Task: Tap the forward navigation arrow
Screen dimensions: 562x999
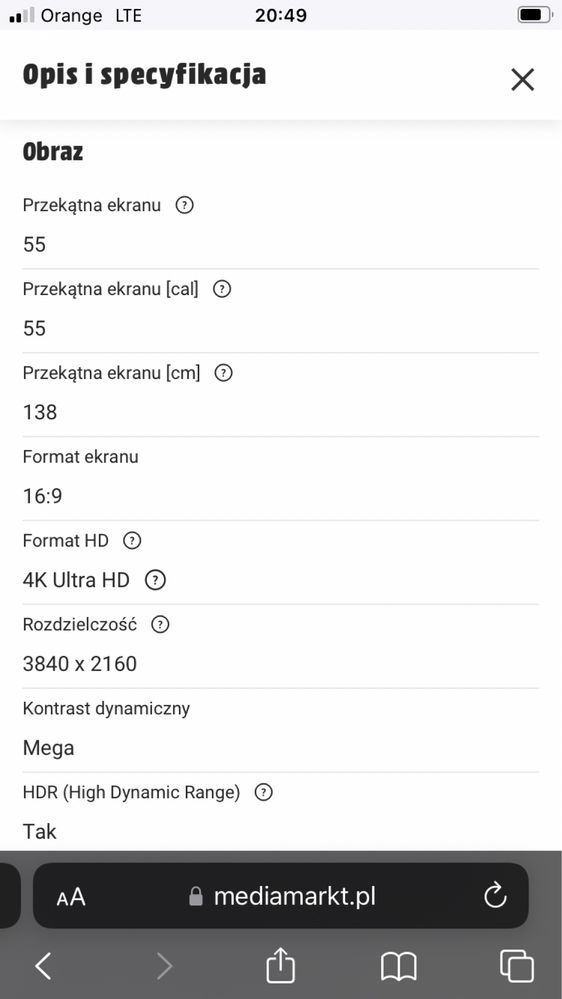Action: [164, 966]
